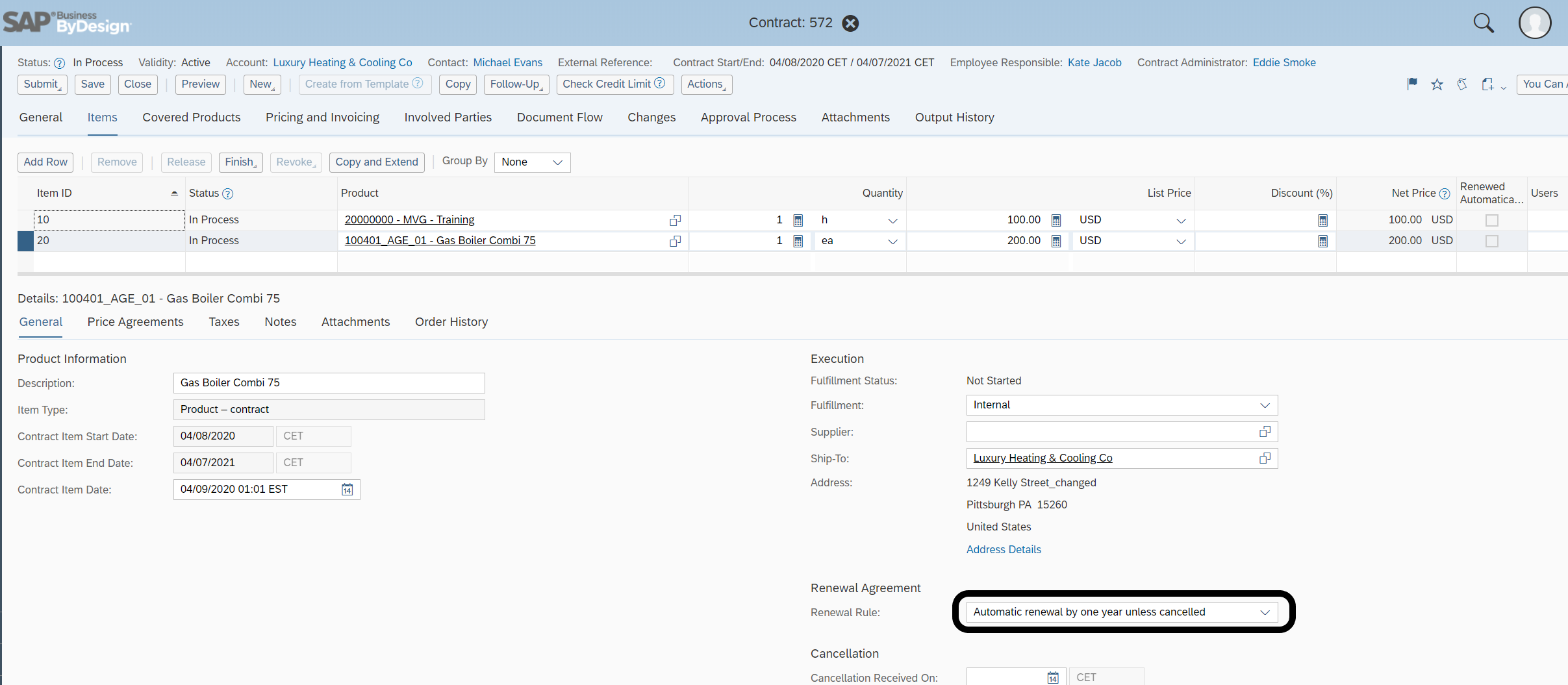The image size is (1568, 685).
Task: Switch to Pricing and Invoicing tab
Action: tap(322, 118)
